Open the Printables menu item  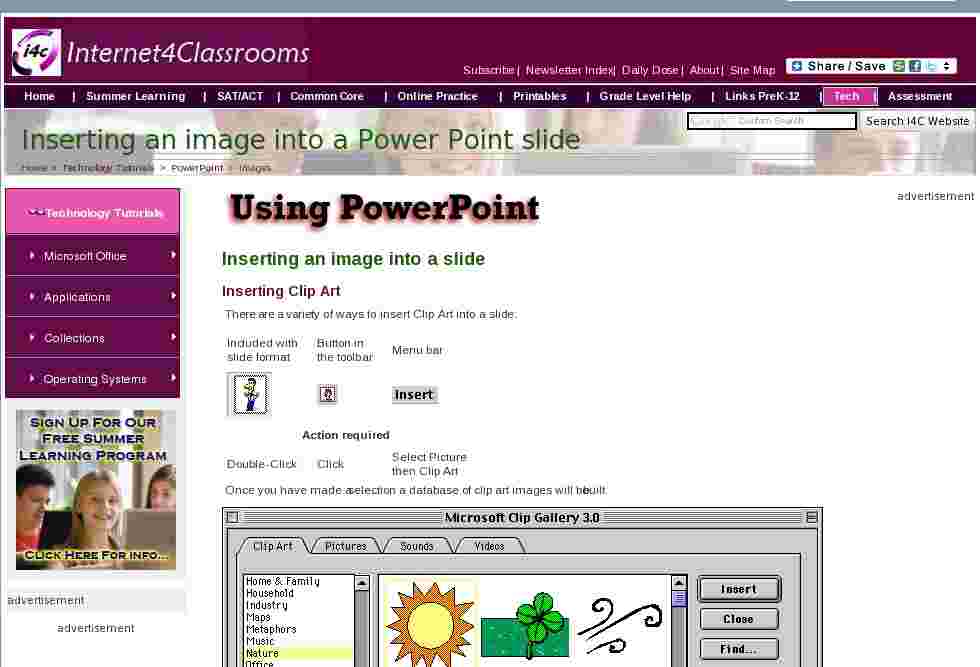coord(540,96)
